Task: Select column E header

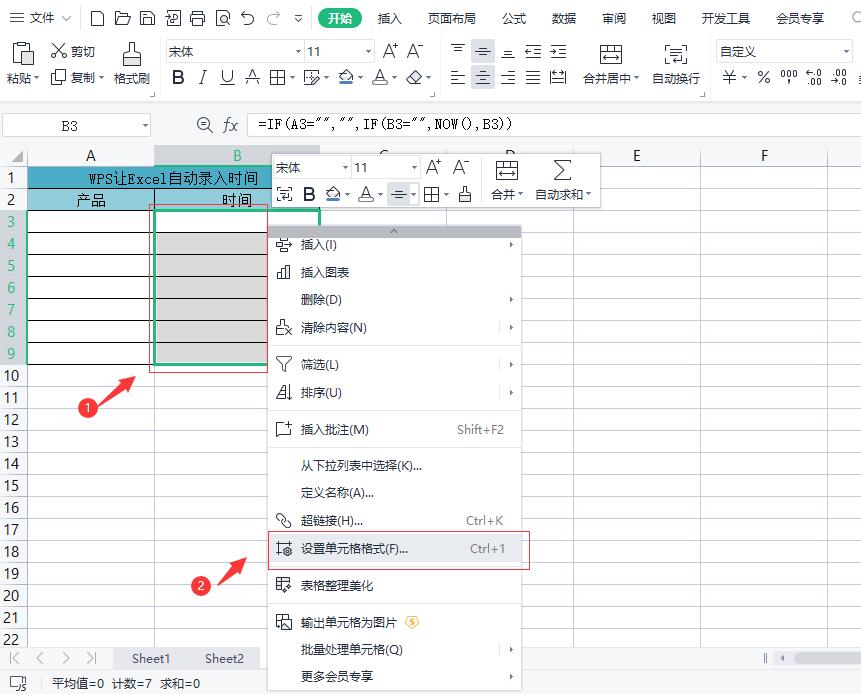Action: point(637,155)
